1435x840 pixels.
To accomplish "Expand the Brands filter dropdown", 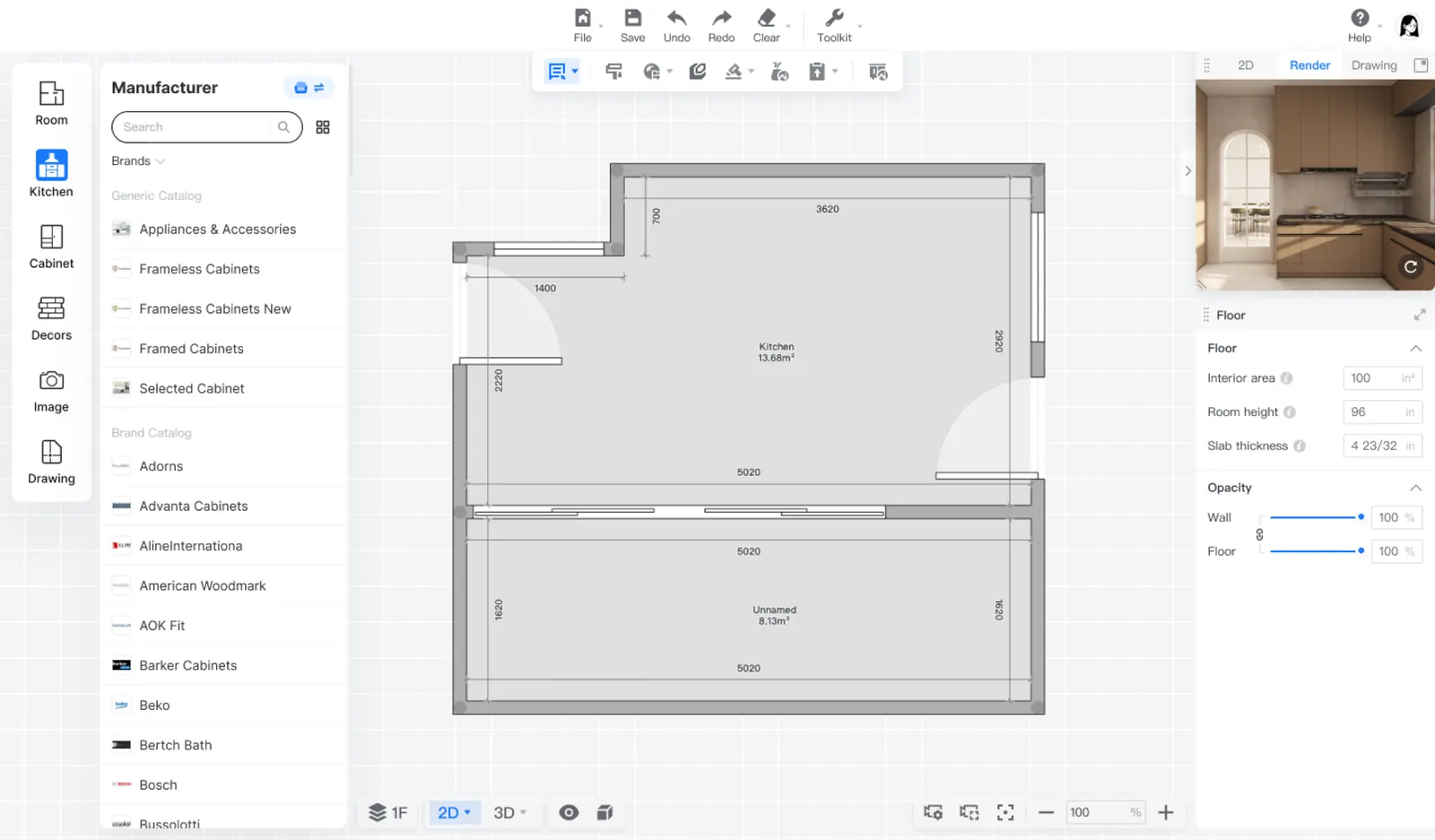I will point(138,161).
